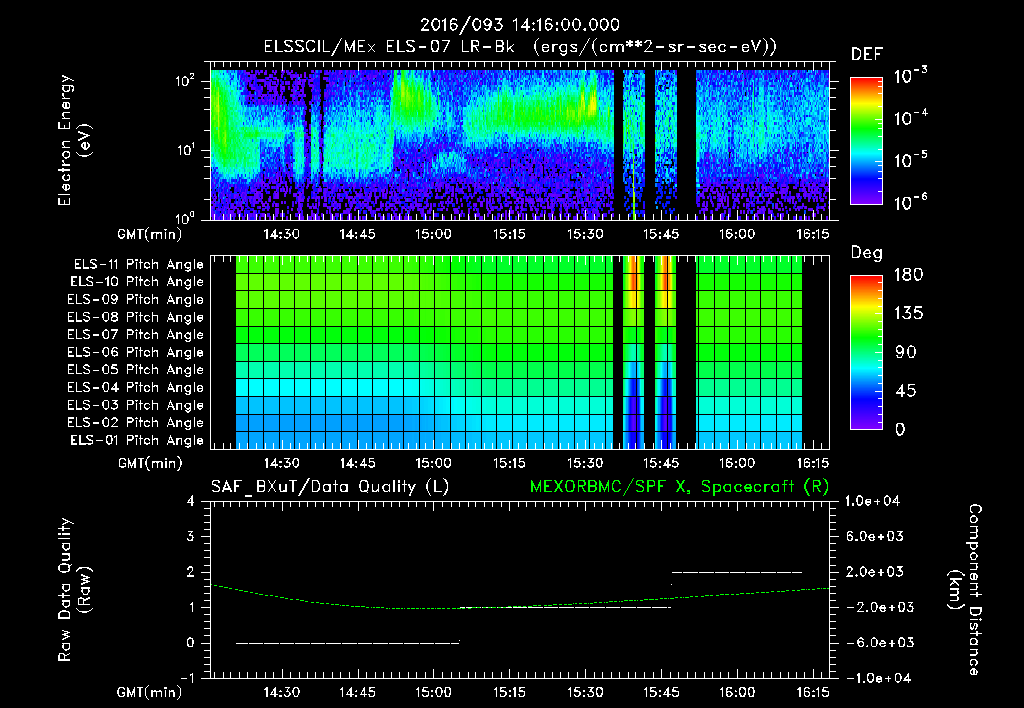Click the Deg pitch angle color bar
The image size is (1024, 708).
pyautogui.click(x=866, y=352)
